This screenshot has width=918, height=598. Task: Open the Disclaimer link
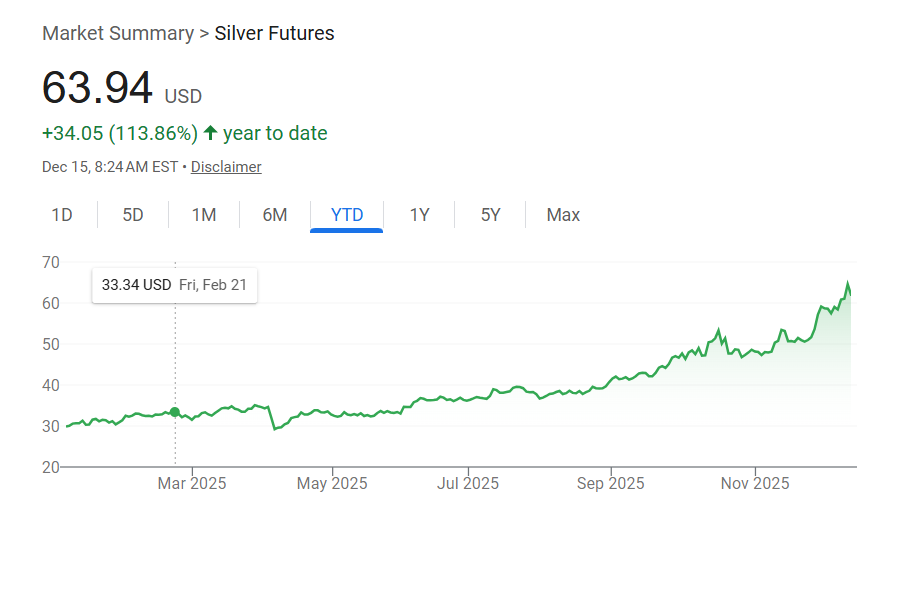[x=225, y=166]
